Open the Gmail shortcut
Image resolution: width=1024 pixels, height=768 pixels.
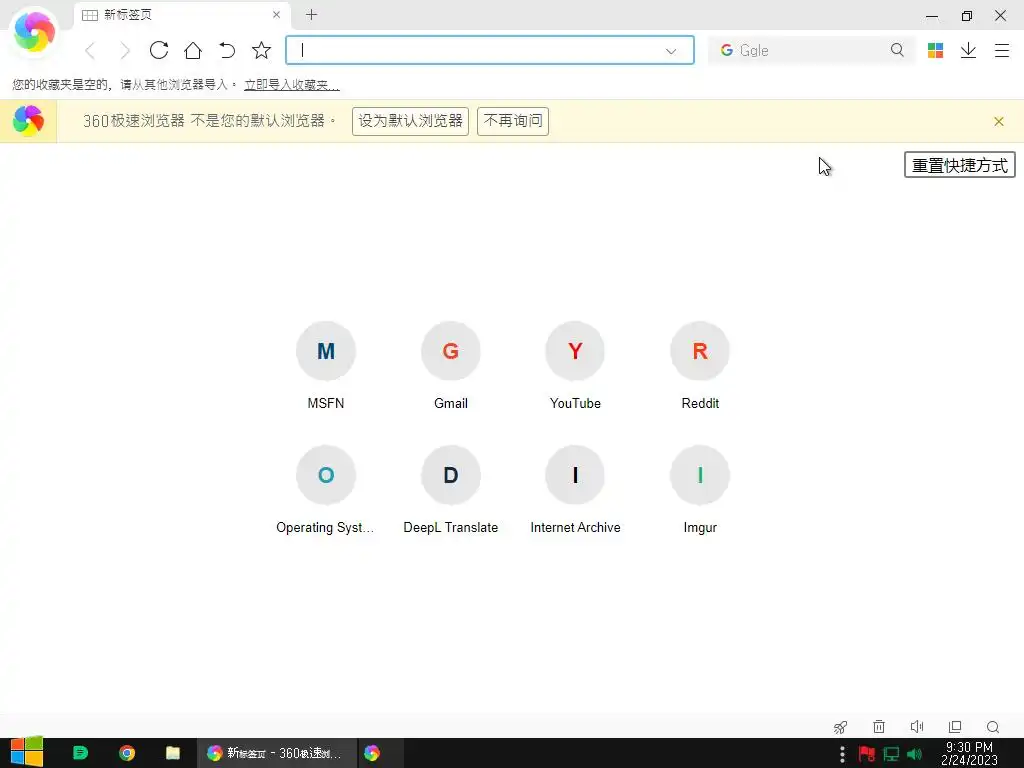pos(451,365)
